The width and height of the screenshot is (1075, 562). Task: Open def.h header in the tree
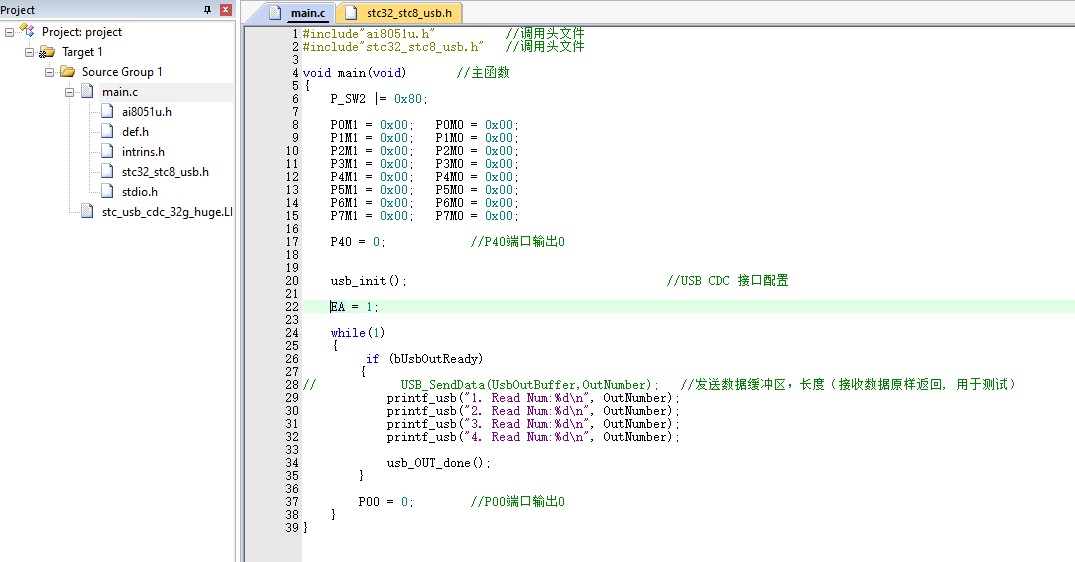[135, 131]
